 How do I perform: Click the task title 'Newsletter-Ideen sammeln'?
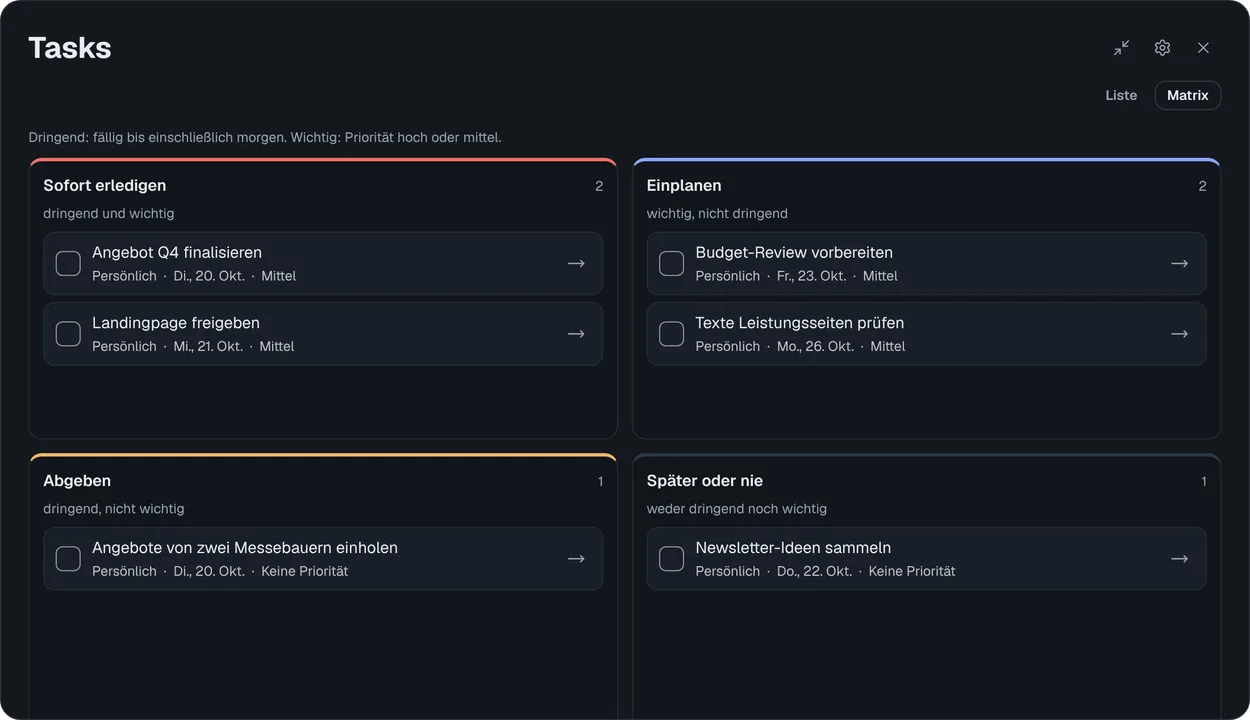pos(793,548)
